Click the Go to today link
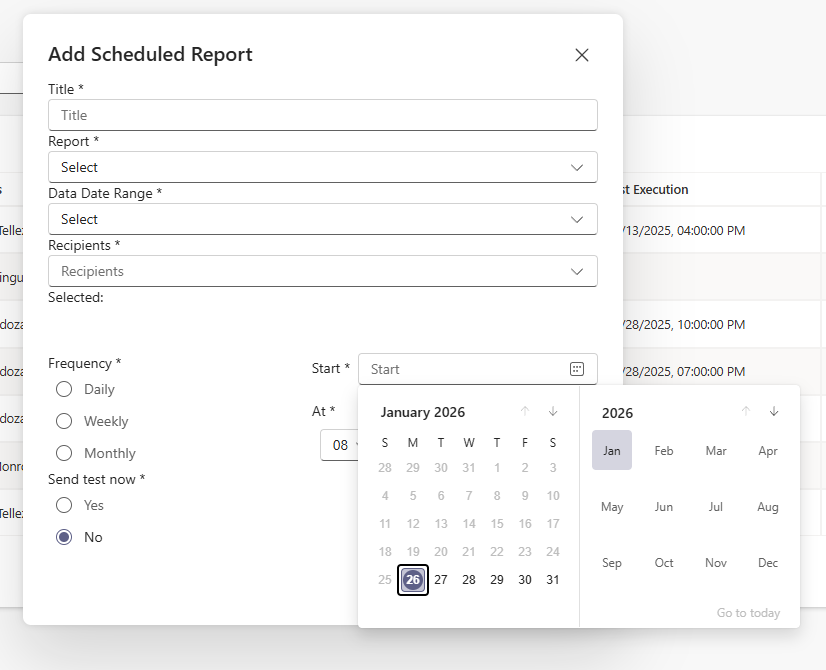Screen dimensions: 826x670 [x=748, y=613]
